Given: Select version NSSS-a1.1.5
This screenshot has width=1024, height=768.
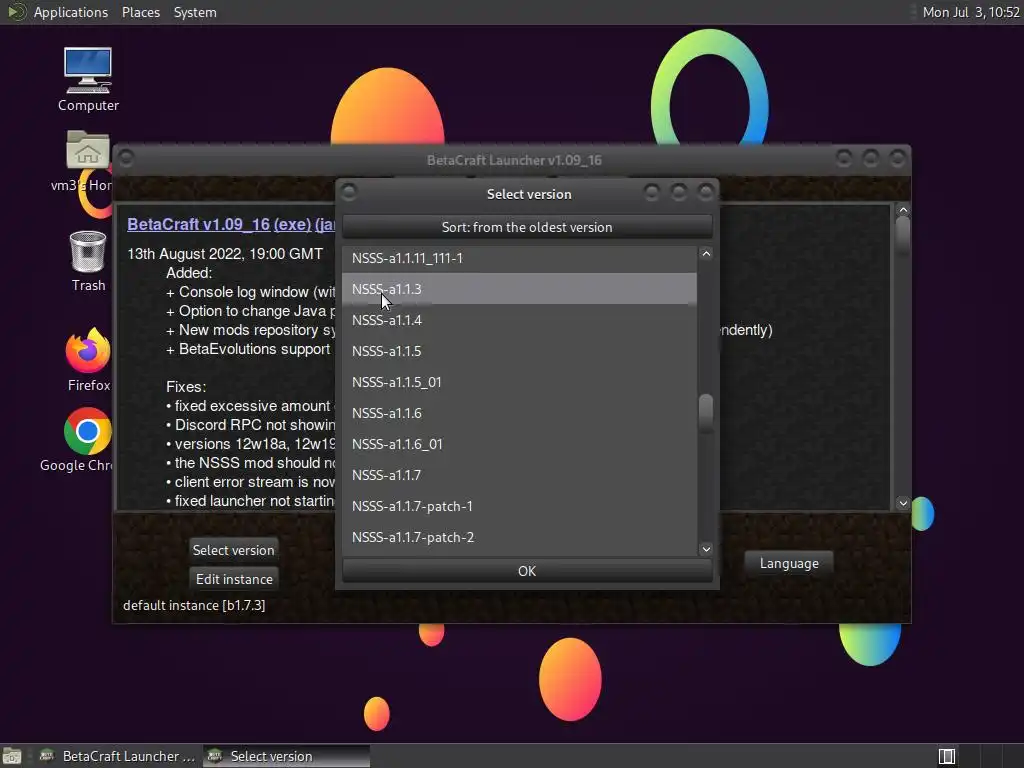Looking at the screenshot, I should click(x=519, y=351).
